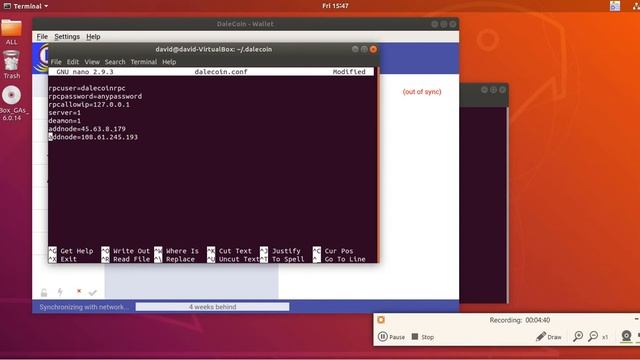Click nano 'Uncut Text' shortcut label
The image size is (640, 360).
pyautogui.click(x=239, y=259)
